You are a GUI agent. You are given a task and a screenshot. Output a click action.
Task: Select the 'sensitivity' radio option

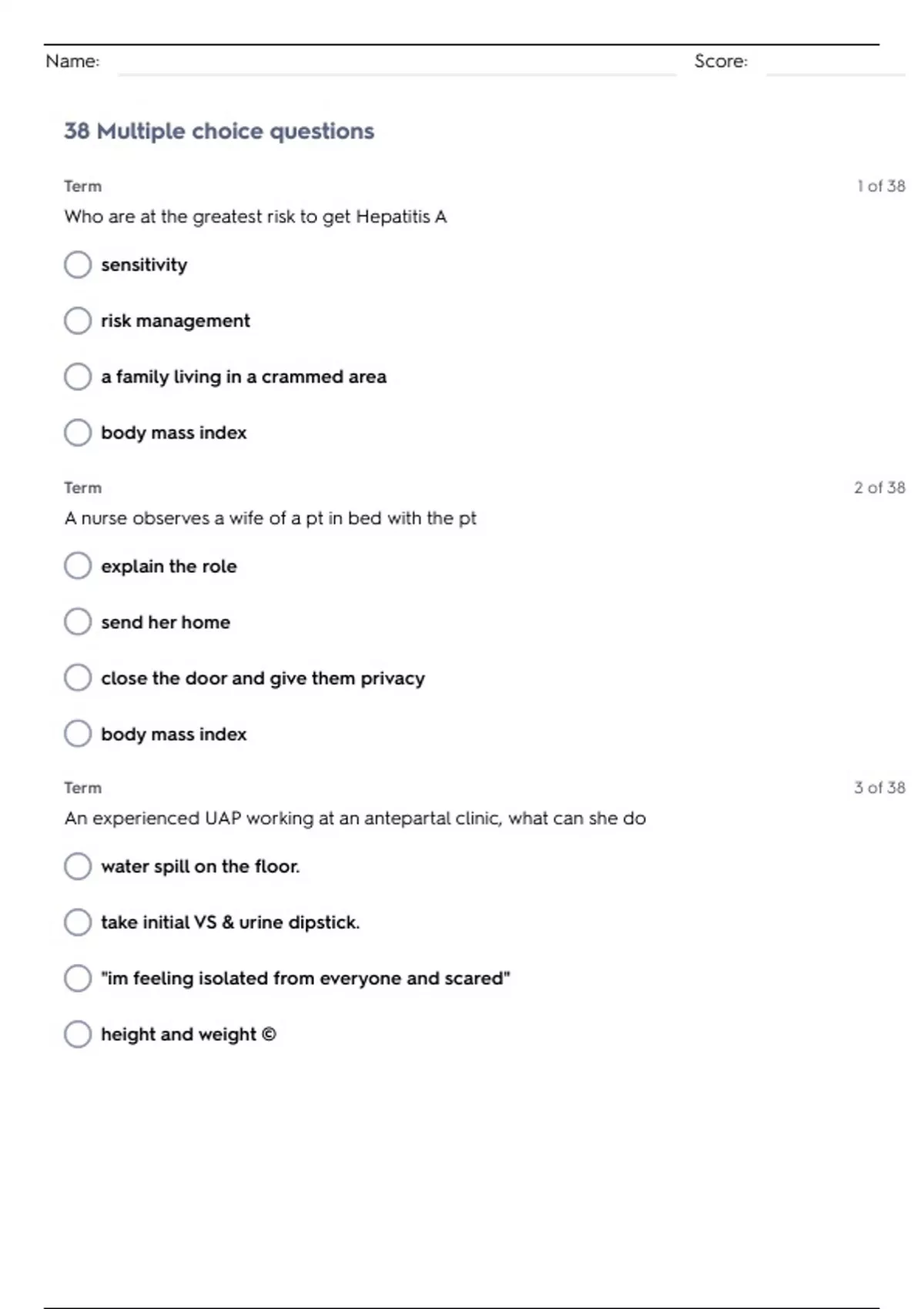point(78,265)
